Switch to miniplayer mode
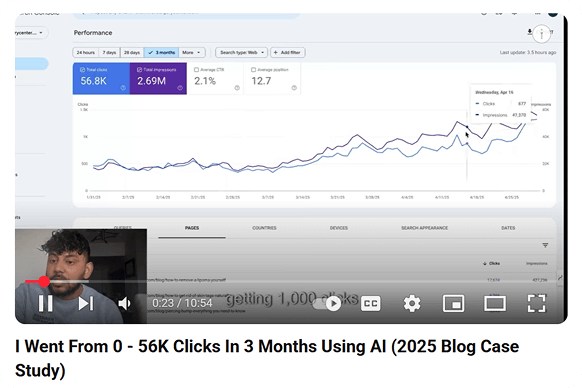This screenshot has width=582, height=388. pyautogui.click(x=454, y=304)
